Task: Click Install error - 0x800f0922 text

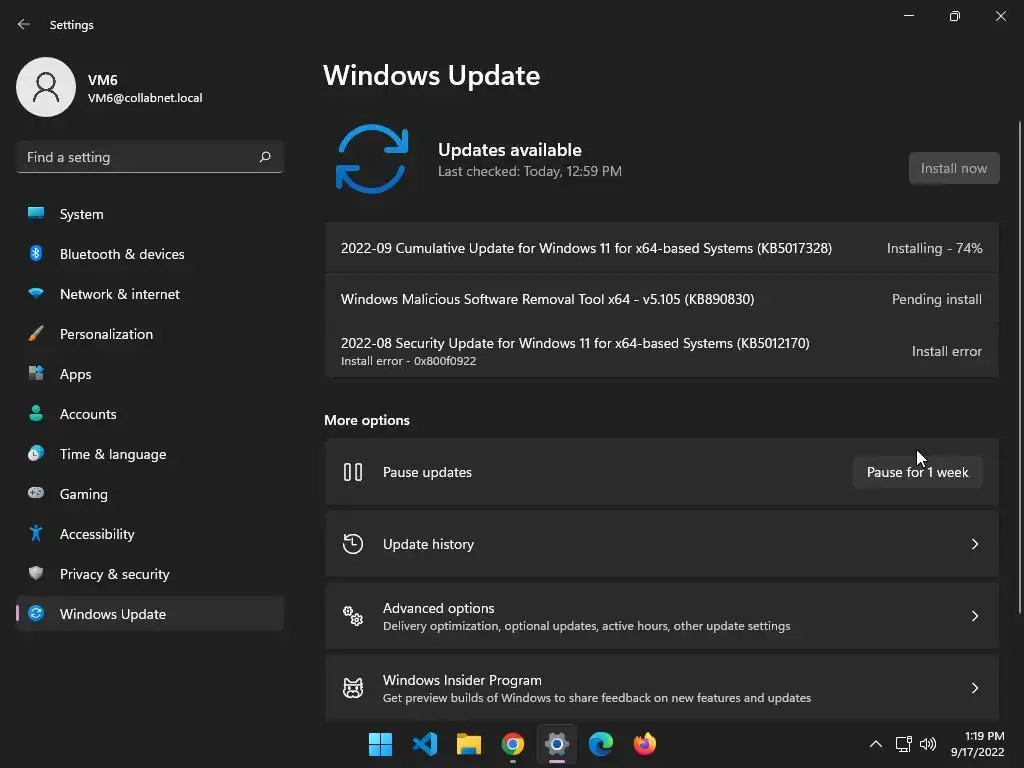Action: pyautogui.click(x=408, y=361)
